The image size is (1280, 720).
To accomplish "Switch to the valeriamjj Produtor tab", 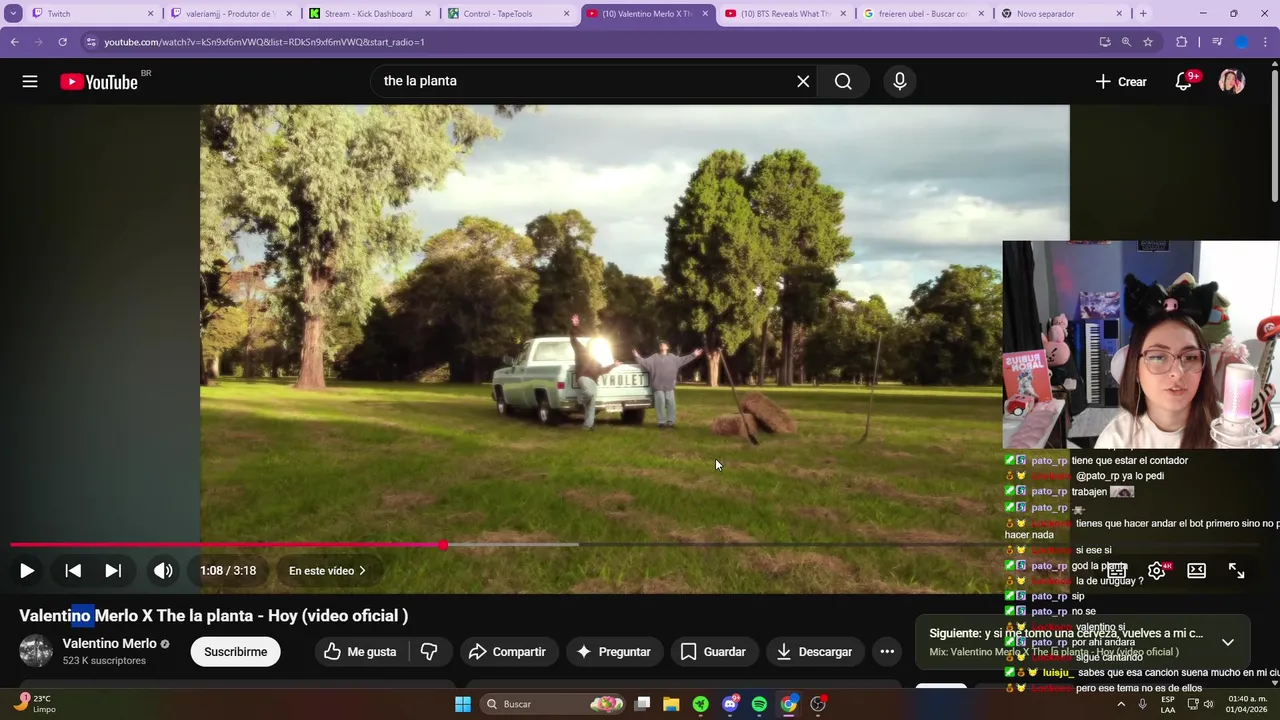I will click(x=231, y=14).
